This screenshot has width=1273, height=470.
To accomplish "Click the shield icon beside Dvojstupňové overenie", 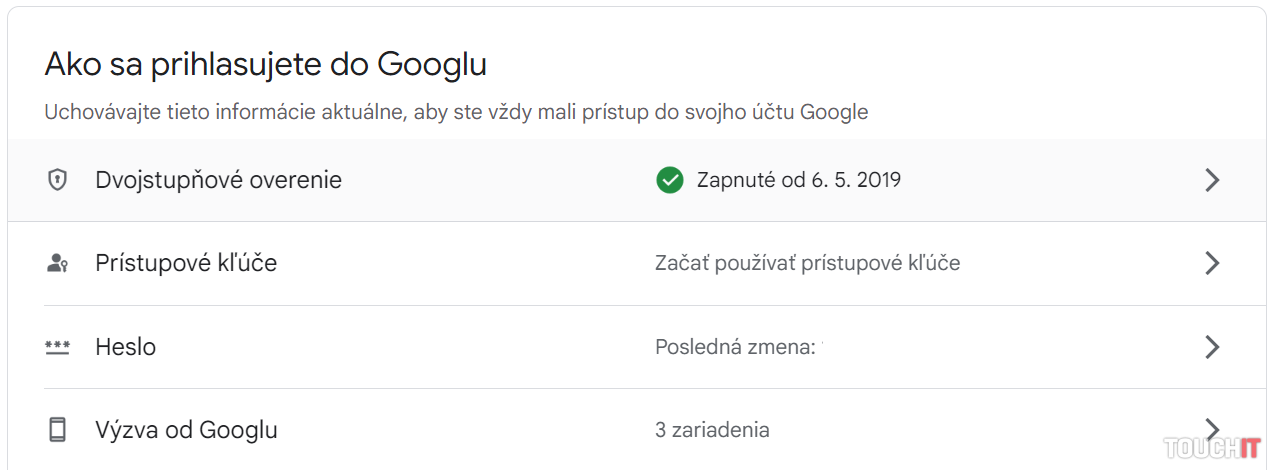I will (x=58, y=180).
